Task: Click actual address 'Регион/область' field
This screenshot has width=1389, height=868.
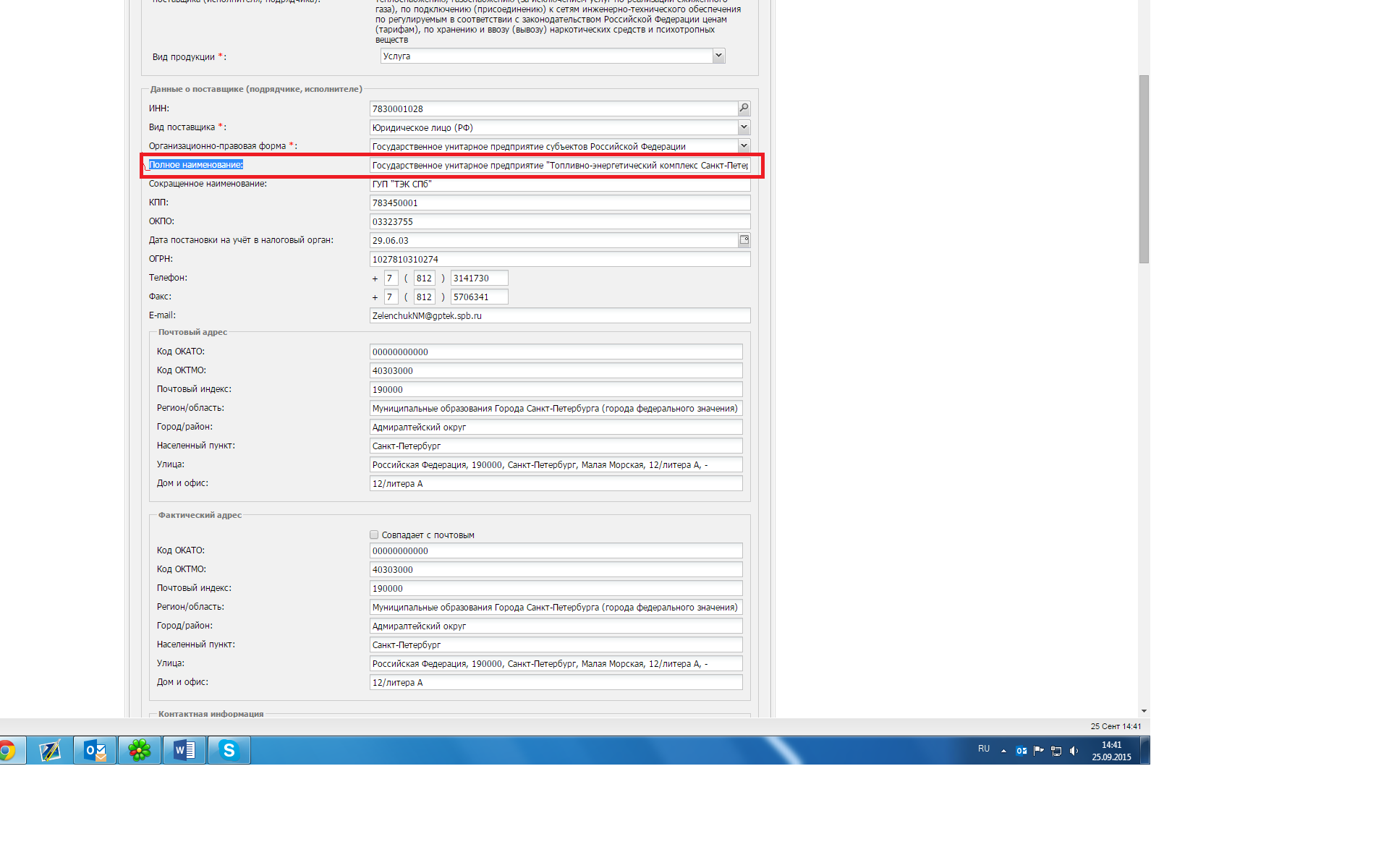Action: 556,607
